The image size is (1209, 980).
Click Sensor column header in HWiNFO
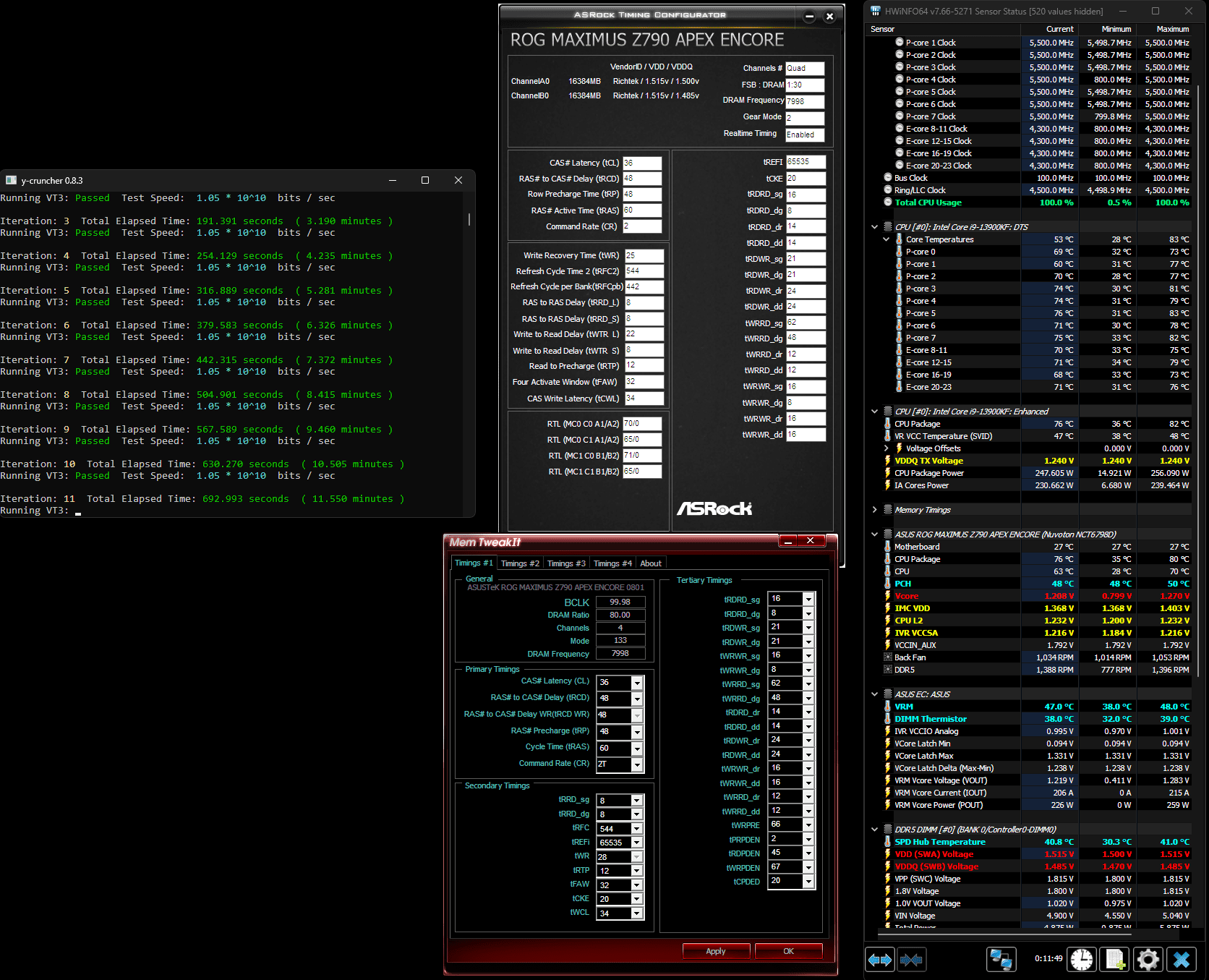click(944, 29)
